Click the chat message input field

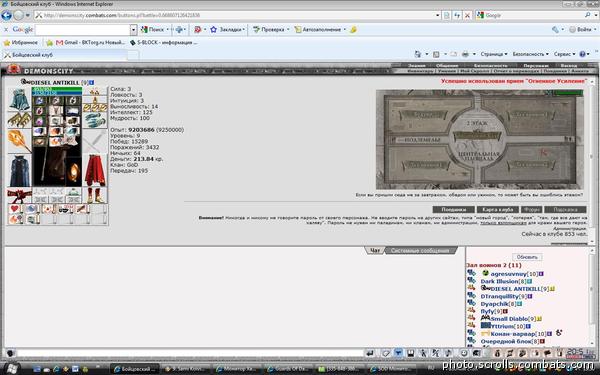pyautogui.click(x=189, y=353)
